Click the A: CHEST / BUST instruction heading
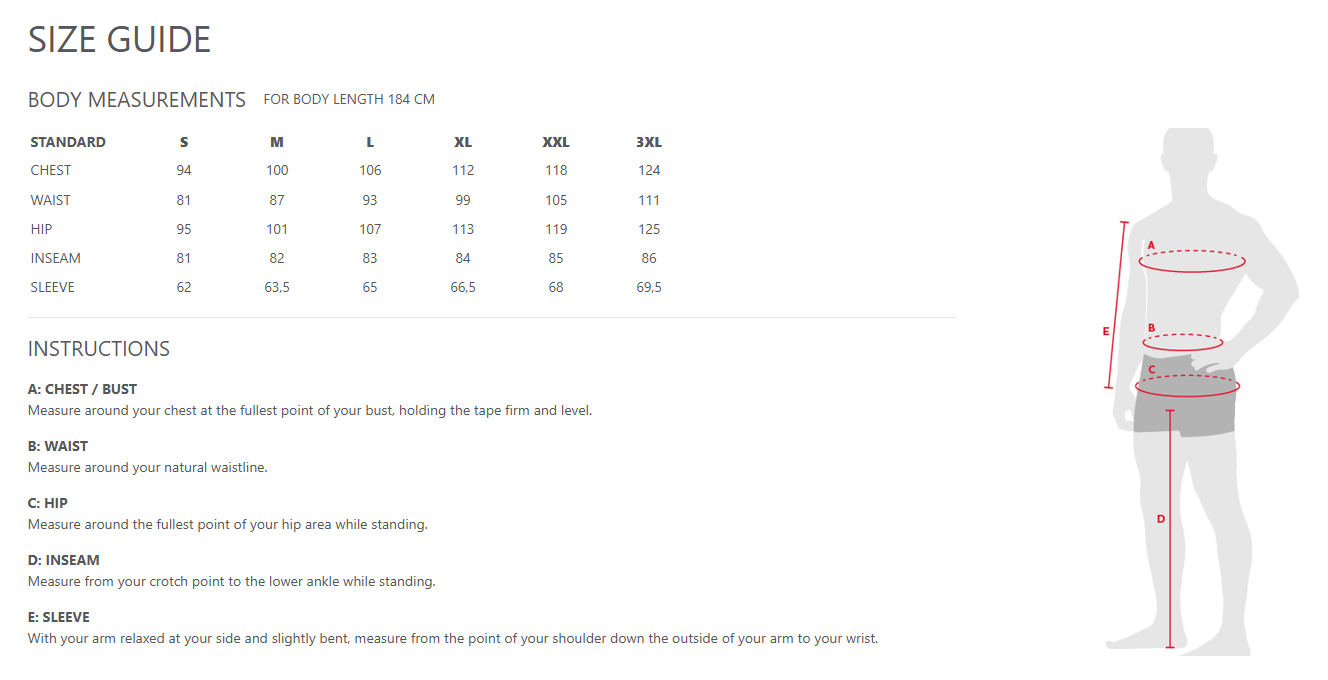Viewport: 1328px width, 680px height. 83,389
